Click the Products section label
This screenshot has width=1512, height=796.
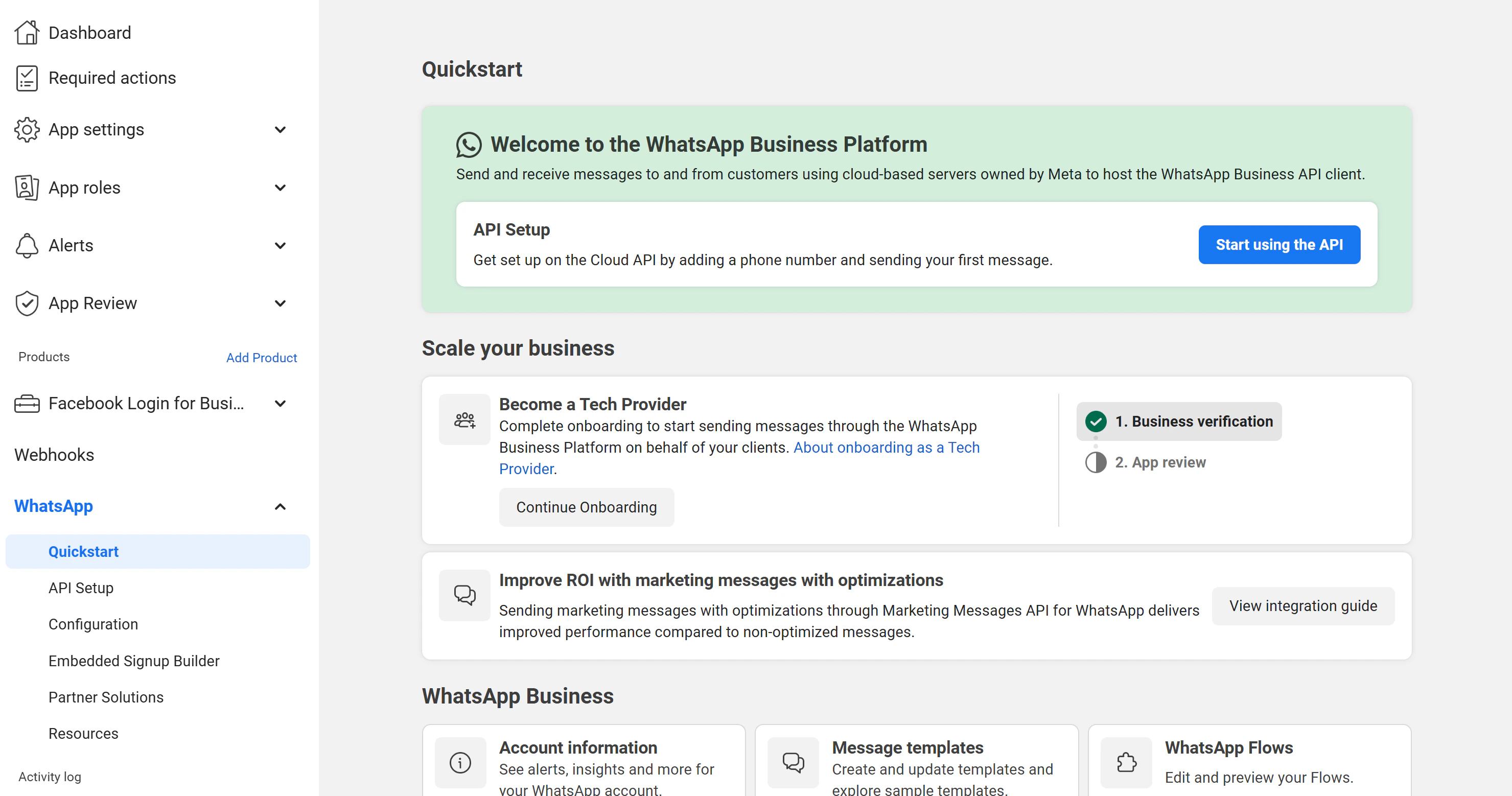click(x=44, y=357)
